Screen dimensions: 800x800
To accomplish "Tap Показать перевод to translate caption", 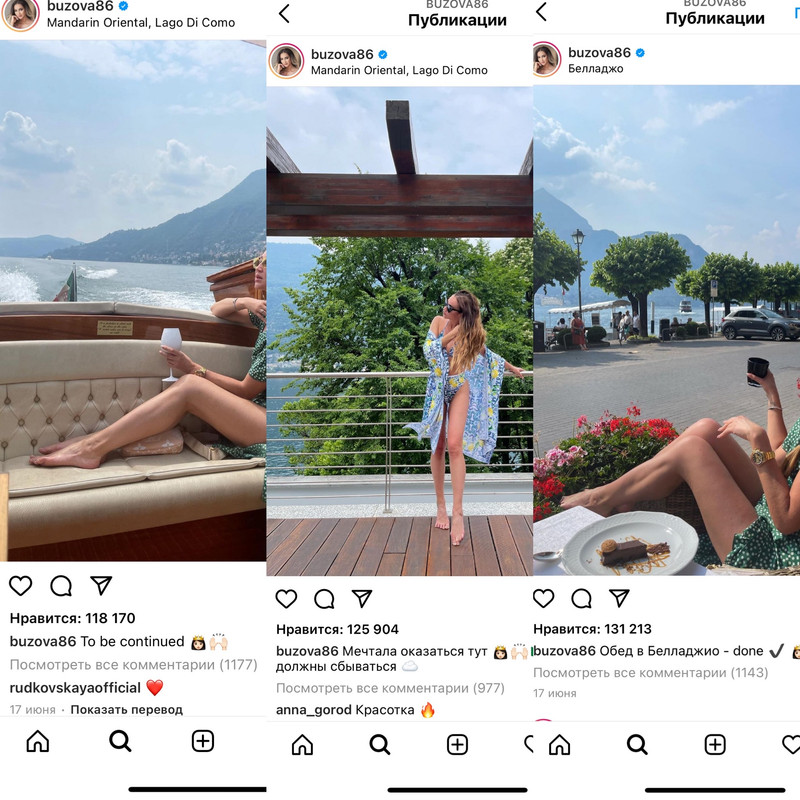I will pyautogui.click(x=127, y=710).
